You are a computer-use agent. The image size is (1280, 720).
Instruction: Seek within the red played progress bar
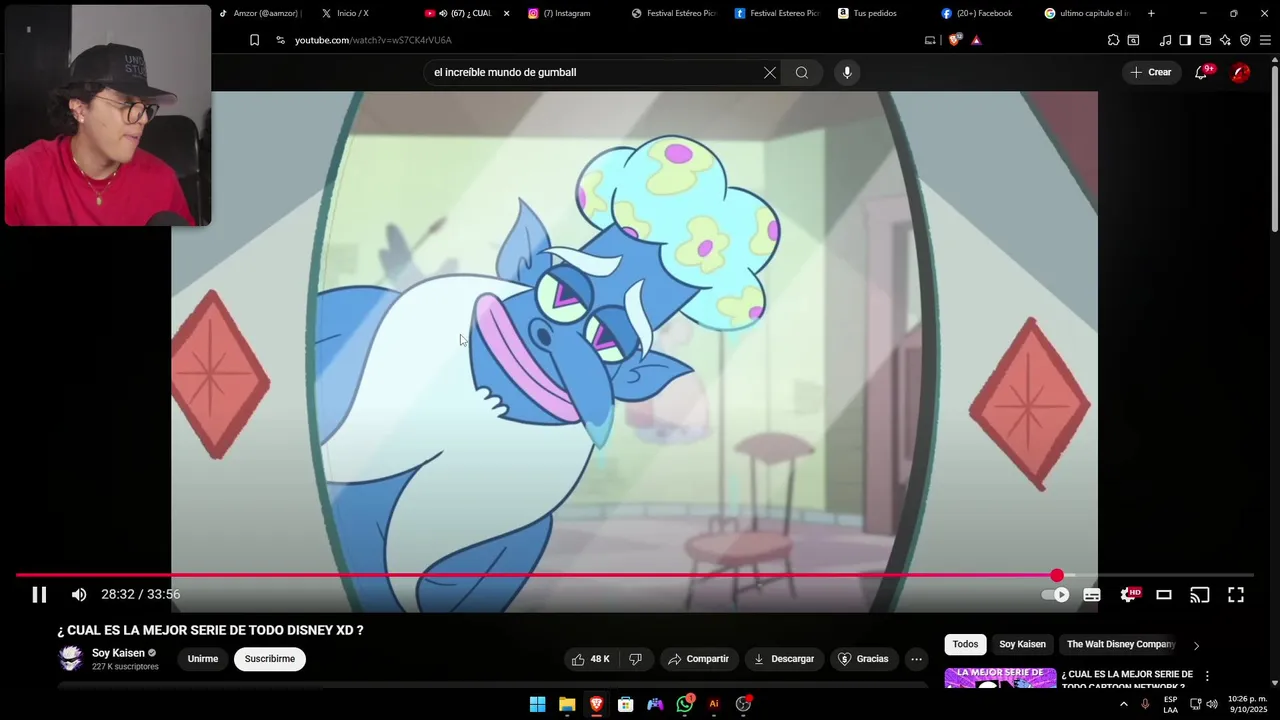click(536, 575)
